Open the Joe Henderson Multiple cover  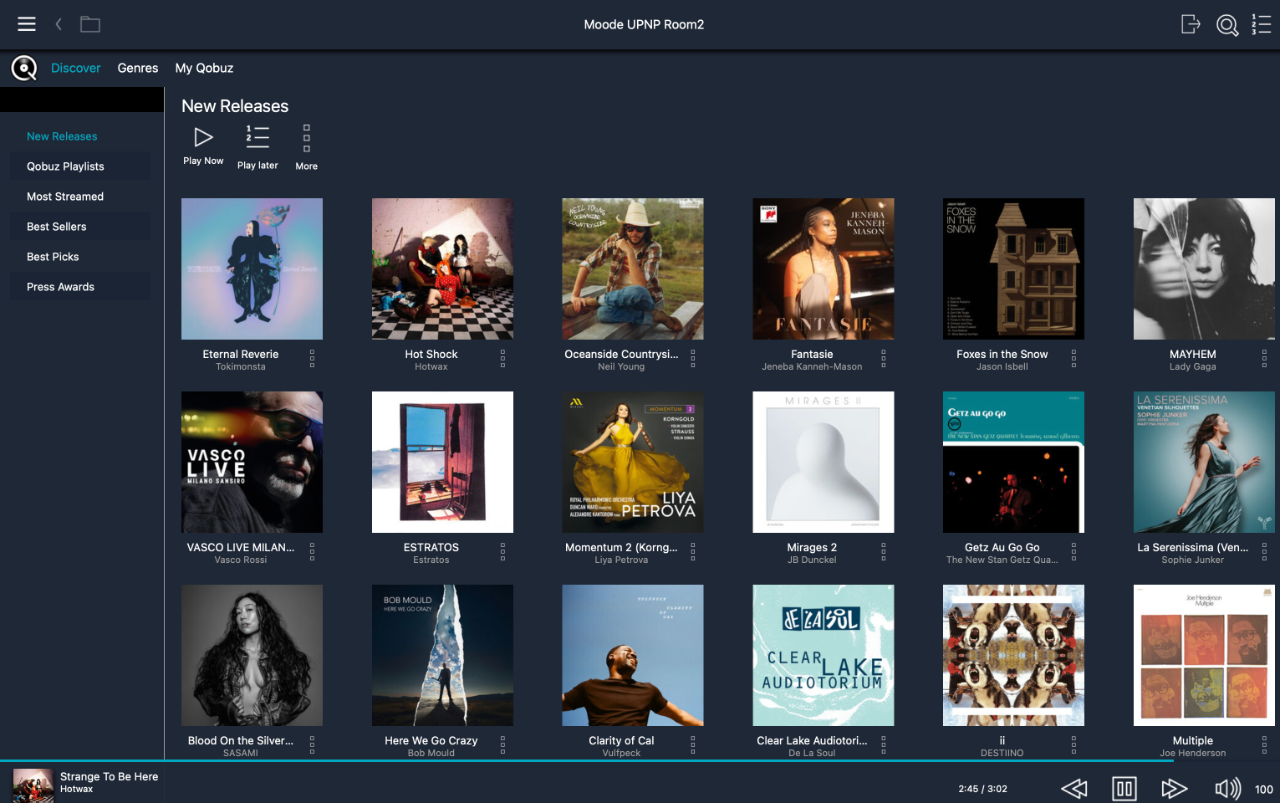pyautogui.click(x=1204, y=655)
